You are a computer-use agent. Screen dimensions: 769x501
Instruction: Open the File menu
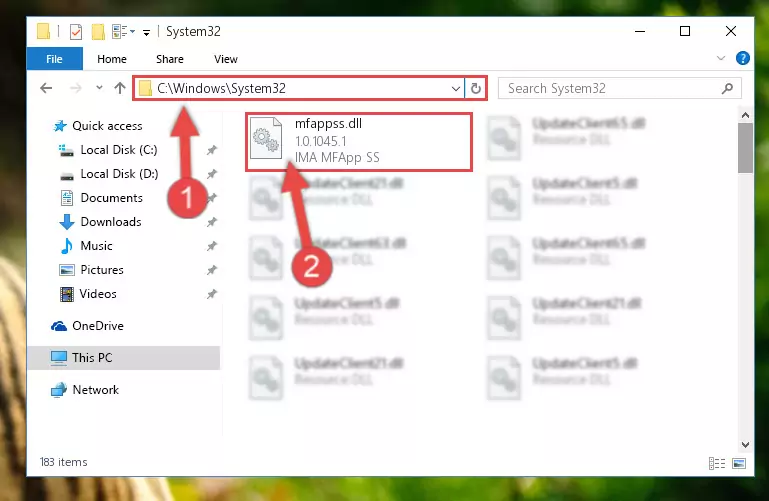pyautogui.click(x=54, y=59)
